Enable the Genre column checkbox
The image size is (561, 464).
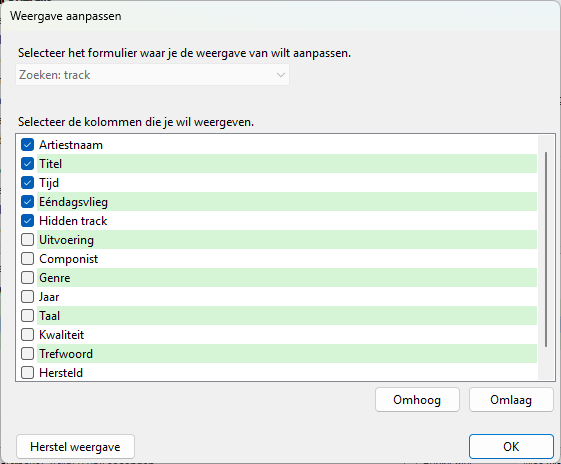click(x=28, y=277)
